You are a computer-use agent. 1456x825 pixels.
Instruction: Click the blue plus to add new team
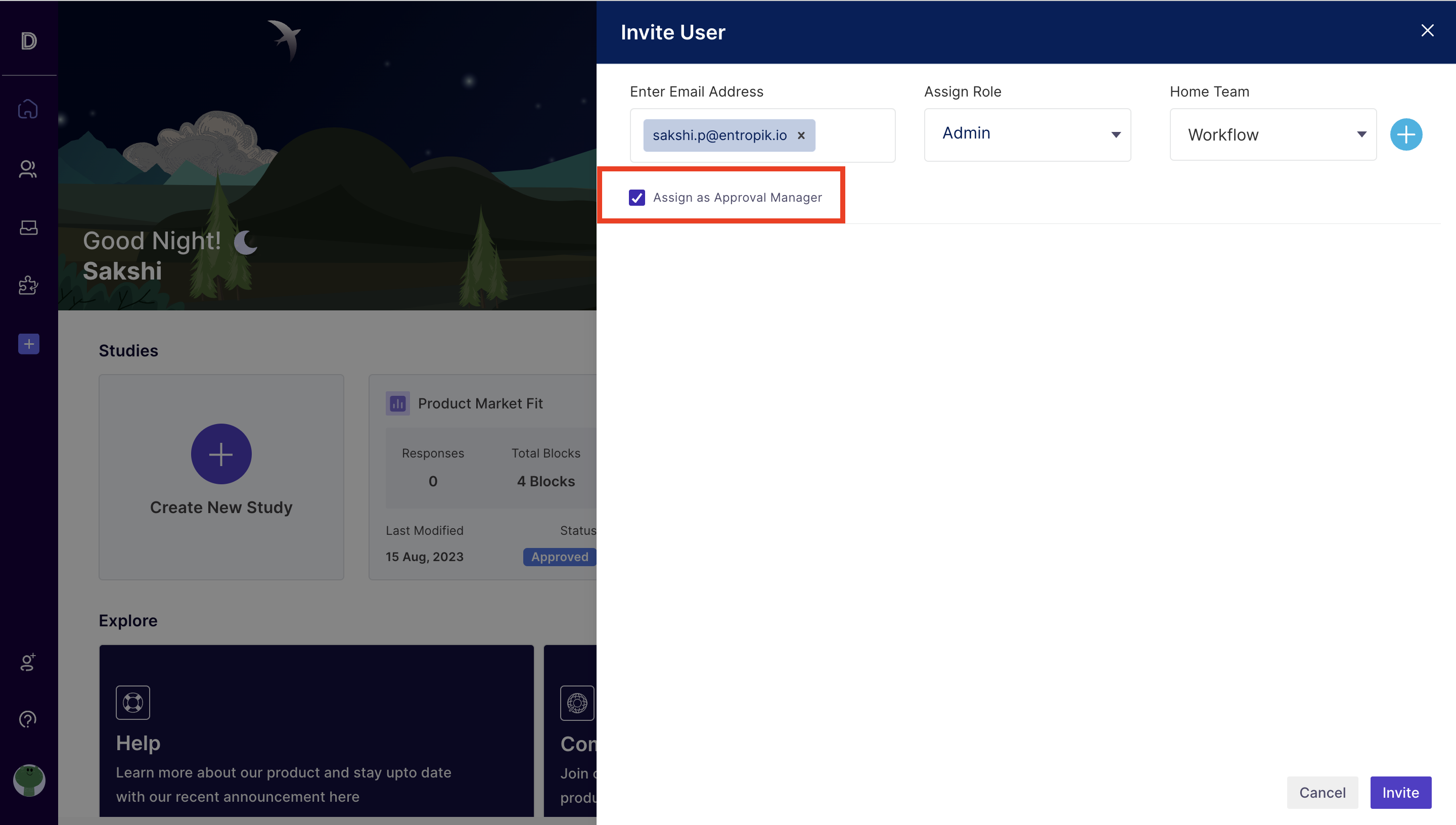click(1406, 134)
